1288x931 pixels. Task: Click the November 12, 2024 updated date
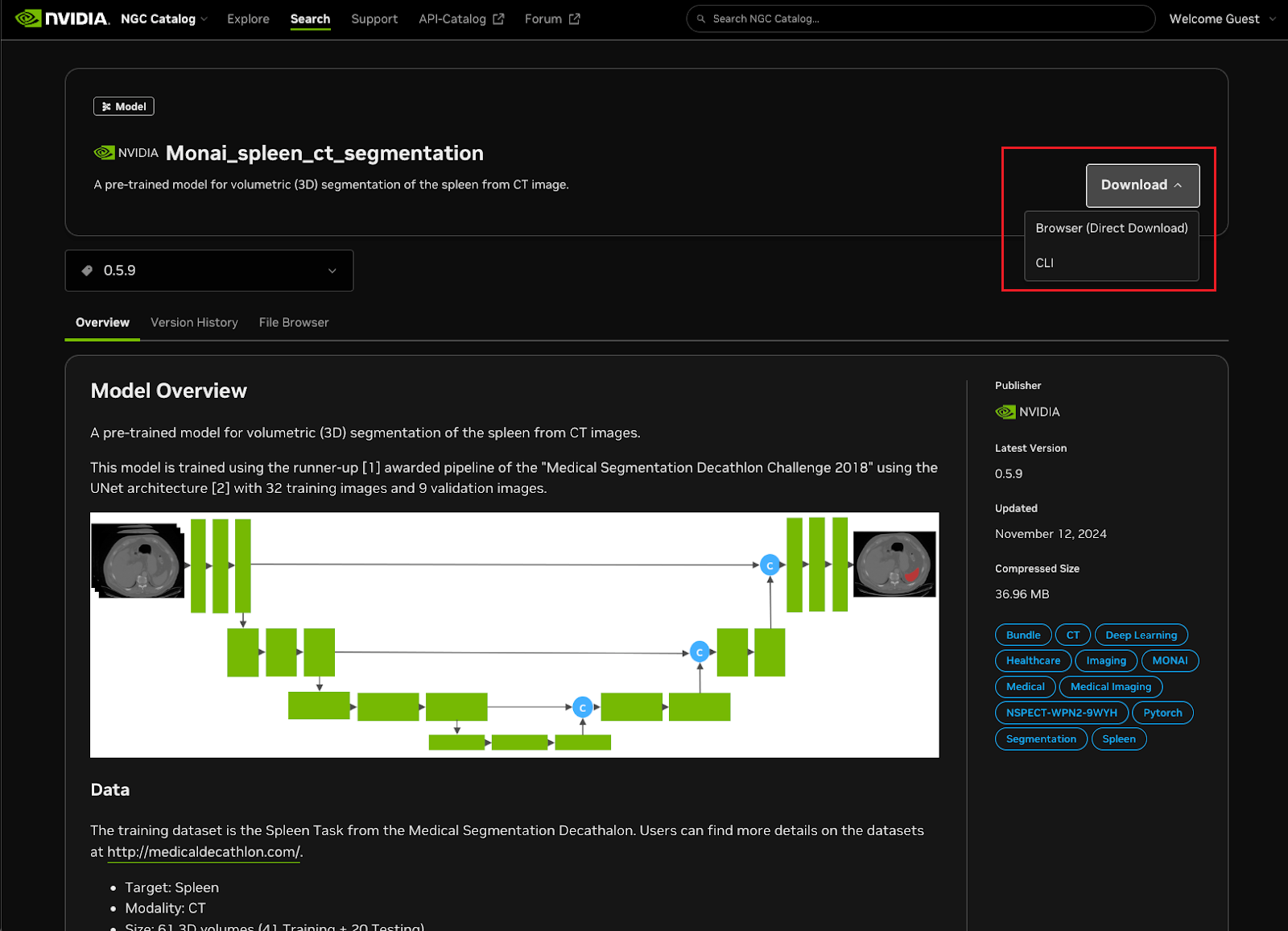pyautogui.click(x=1051, y=534)
